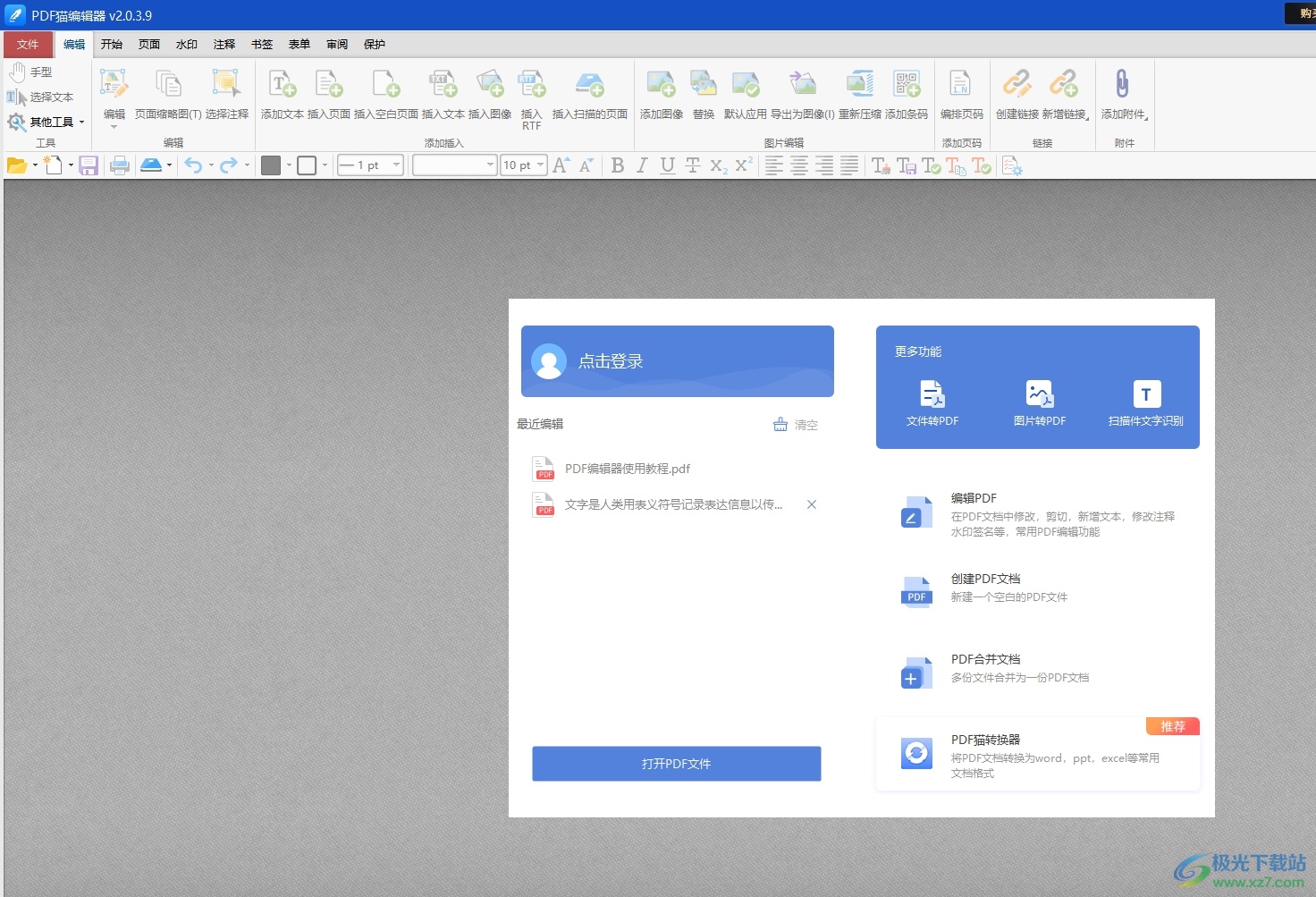
Task: Open the 文件 menu
Action: point(28,45)
